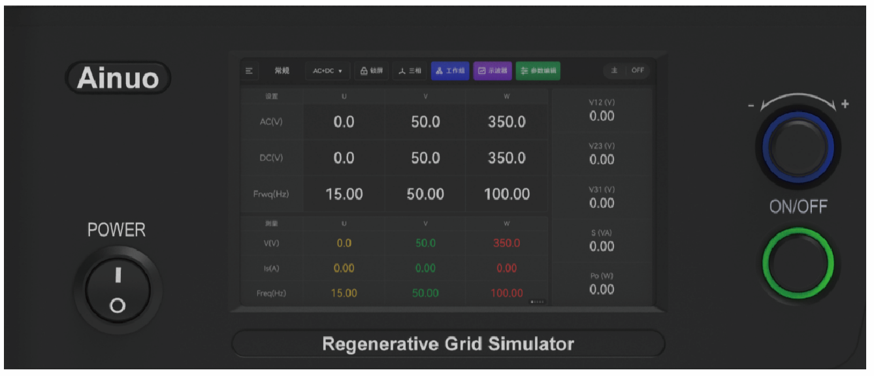Open the purple oscilloscope button (示波器)
Image resolution: width=874 pixels, height=376 pixels.
[493, 71]
